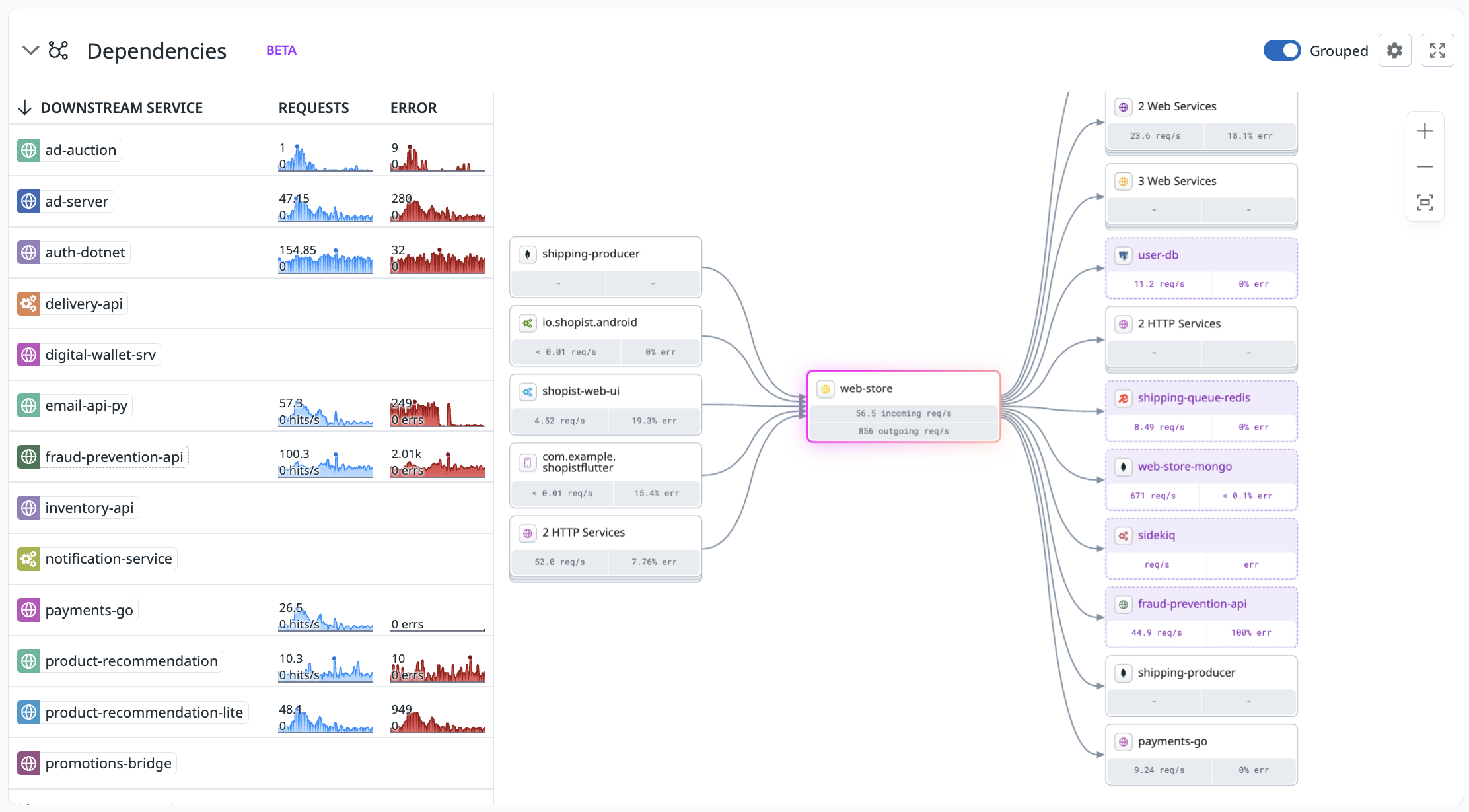Click the sort arrow beside Downstream Service
1469x812 pixels.
25,108
